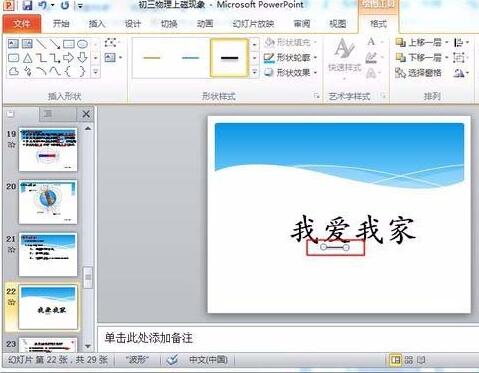479x373 pixels.
Task: Undo the last action
Action: click(x=43, y=5)
